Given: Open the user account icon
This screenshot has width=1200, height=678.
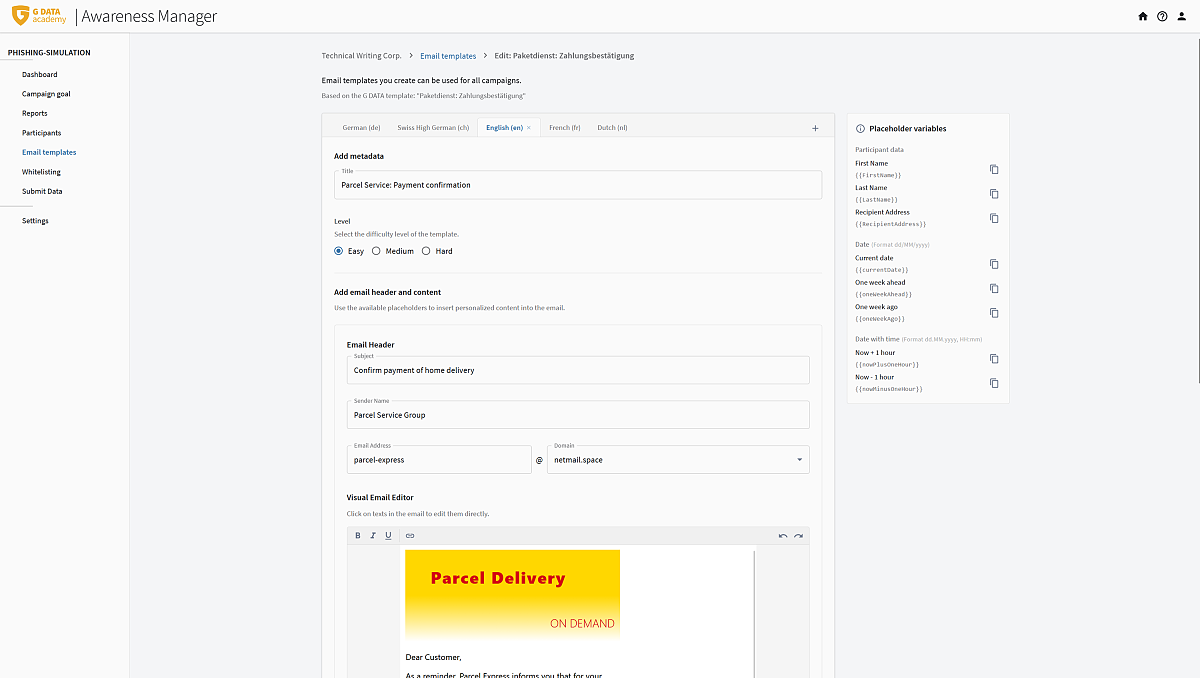Looking at the screenshot, I should [1182, 16].
